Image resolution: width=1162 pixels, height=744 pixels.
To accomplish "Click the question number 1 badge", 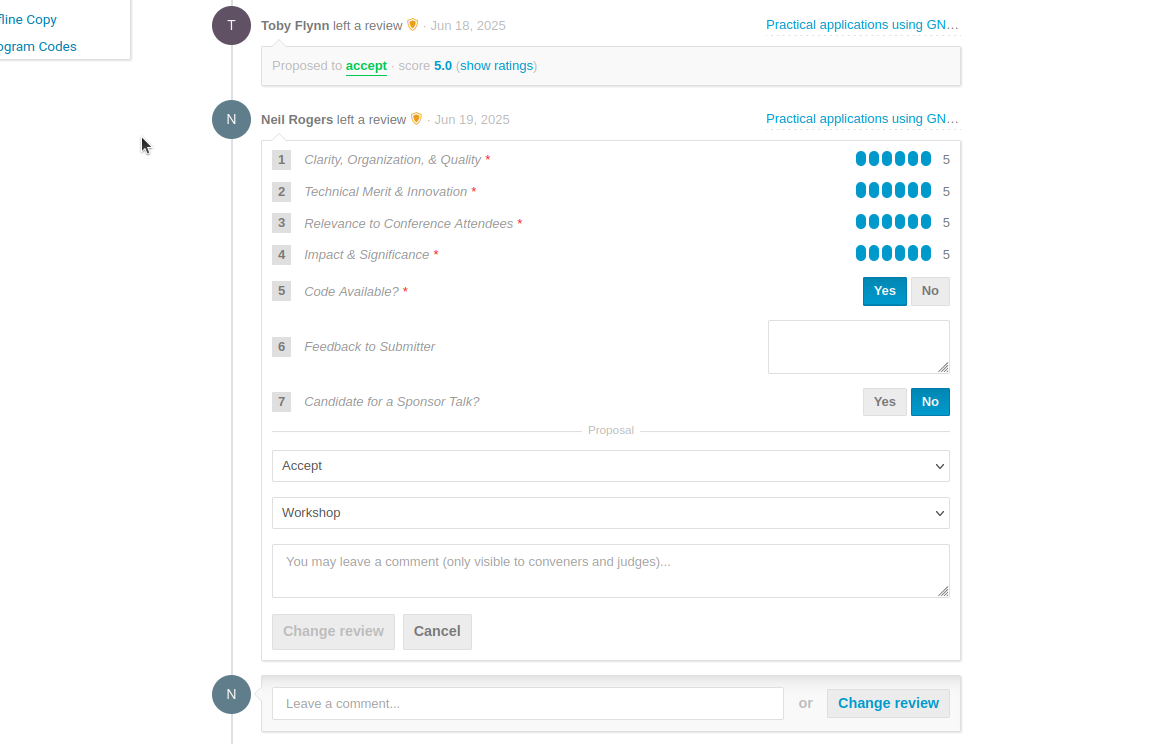I will [x=282, y=160].
